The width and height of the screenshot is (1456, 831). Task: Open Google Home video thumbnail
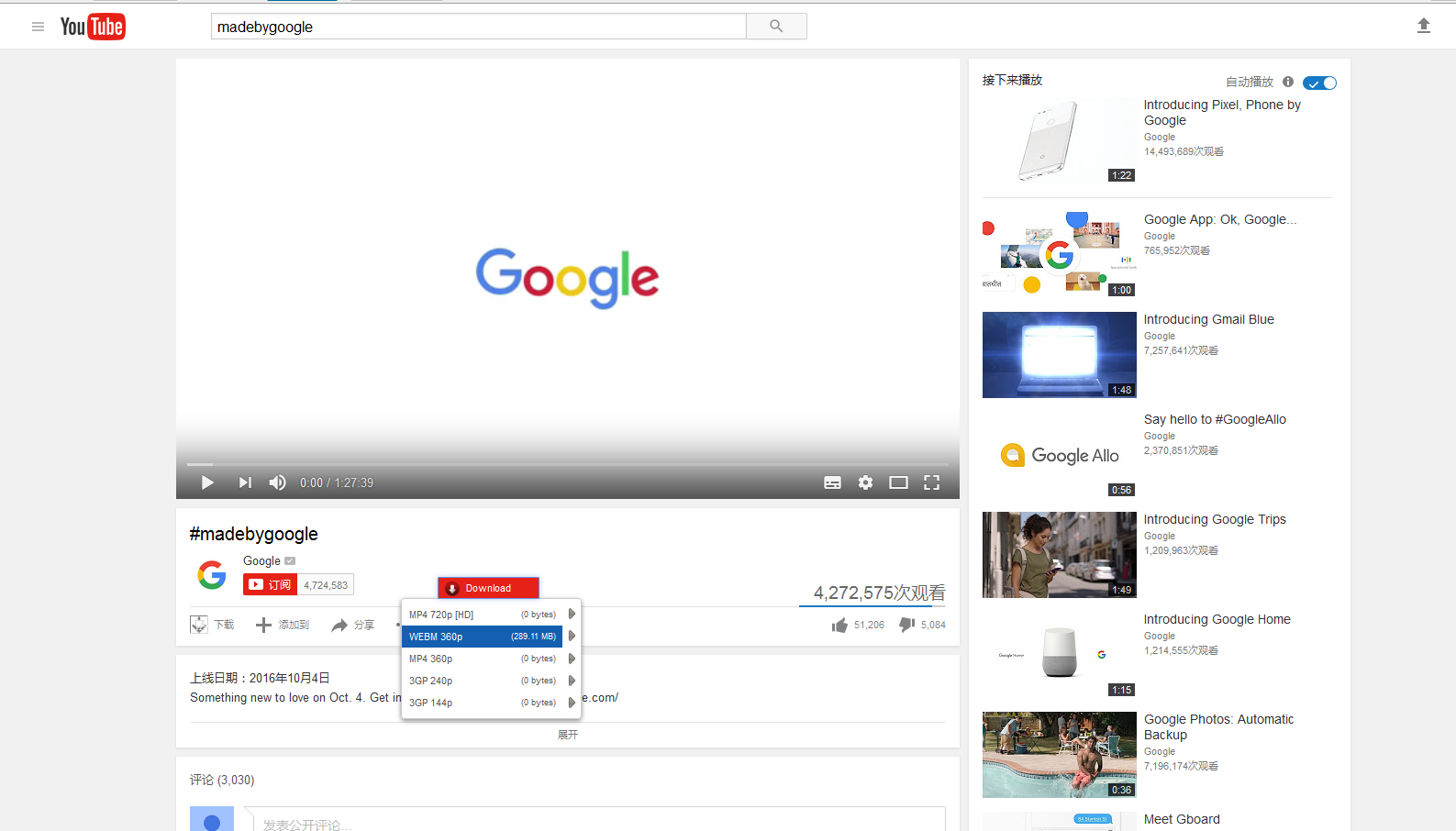pos(1059,655)
